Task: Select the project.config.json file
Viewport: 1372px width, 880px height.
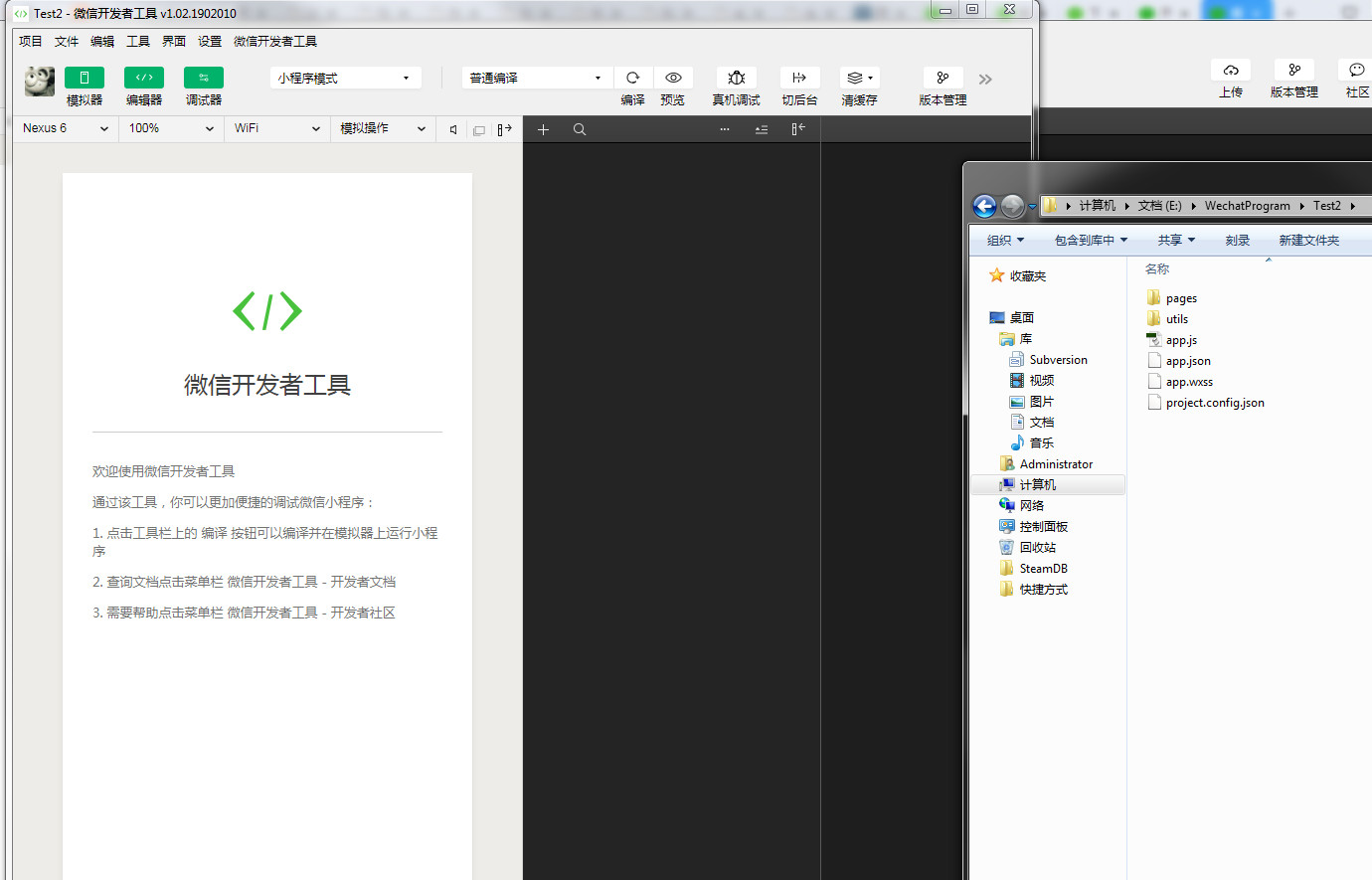Action: coord(1206,403)
